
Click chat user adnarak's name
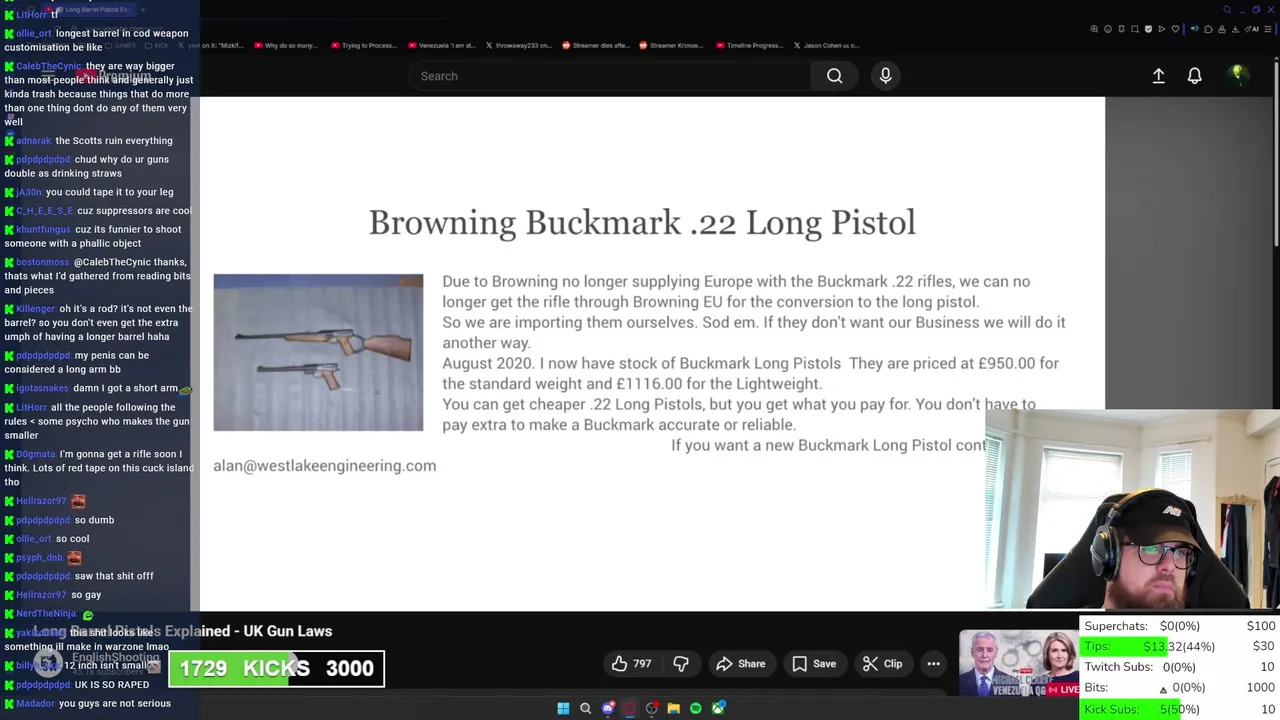click(34, 141)
